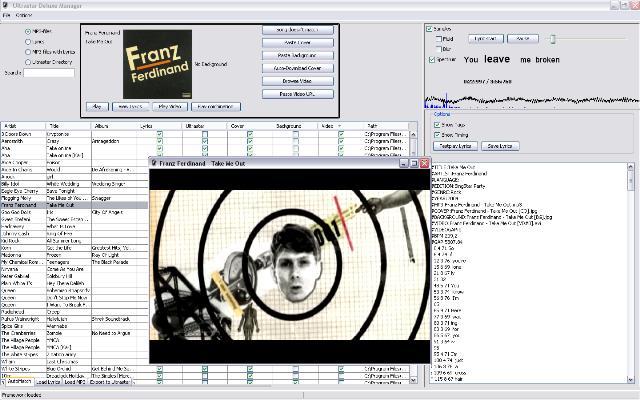
Task: Click the Video column header sort arrow
Action: click(x=340, y=126)
